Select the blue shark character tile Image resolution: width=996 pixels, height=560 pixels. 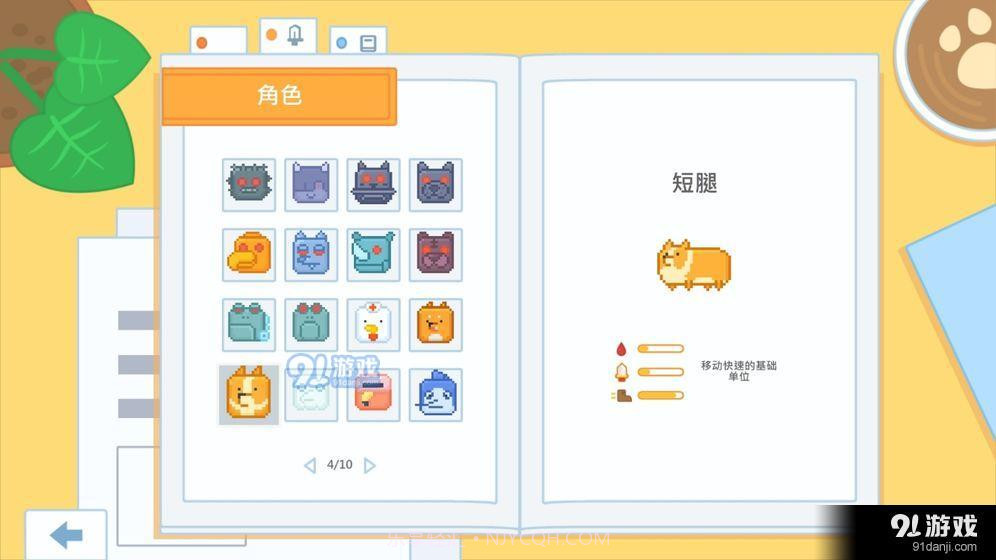coord(436,395)
